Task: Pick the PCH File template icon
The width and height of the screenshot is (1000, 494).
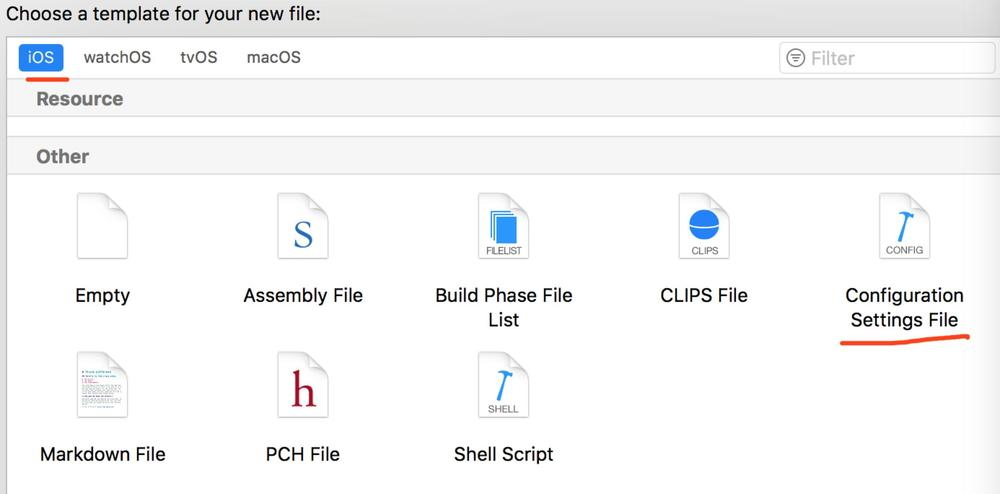Action: [x=303, y=385]
